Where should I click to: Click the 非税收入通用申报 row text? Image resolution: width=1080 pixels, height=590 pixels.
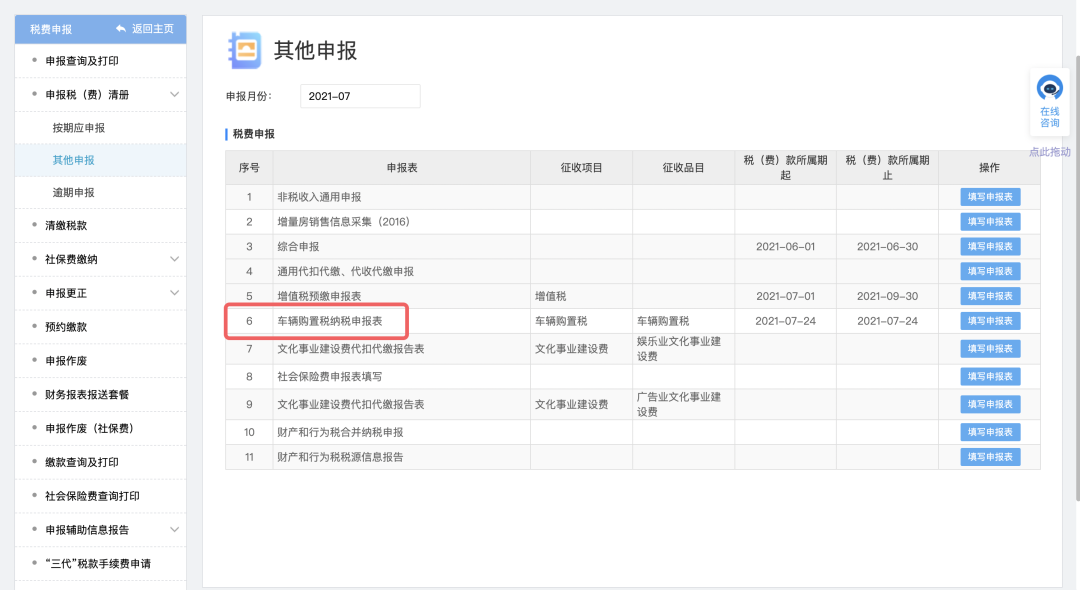pyautogui.click(x=320, y=197)
